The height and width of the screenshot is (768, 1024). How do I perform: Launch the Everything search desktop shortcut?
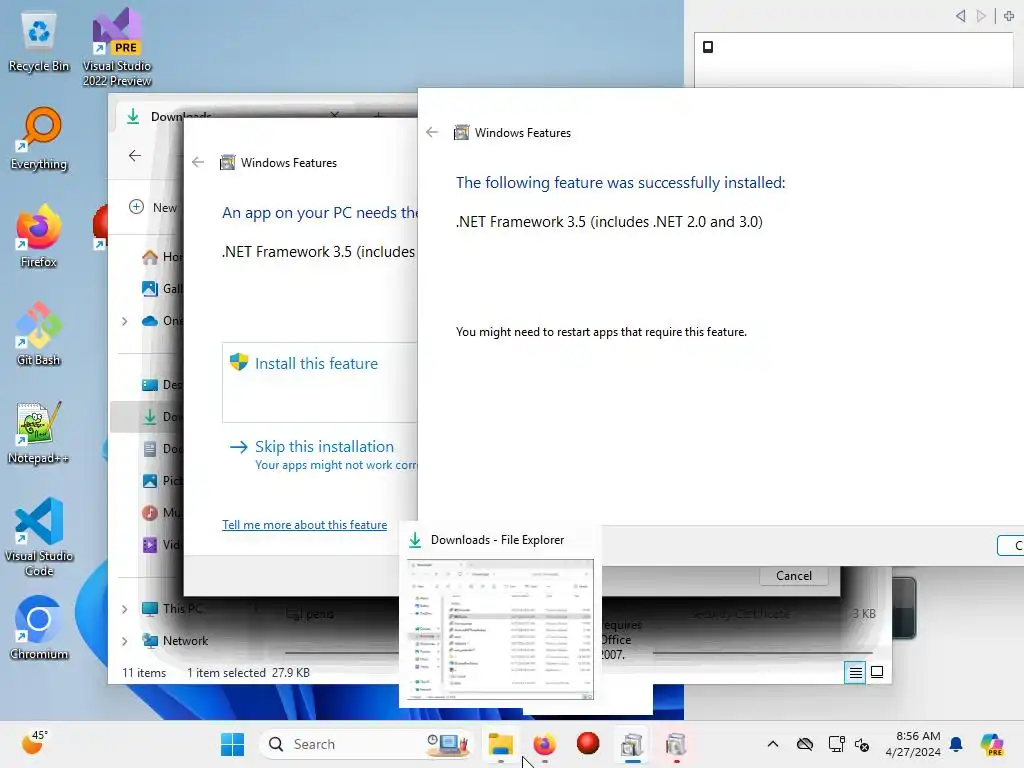(39, 138)
